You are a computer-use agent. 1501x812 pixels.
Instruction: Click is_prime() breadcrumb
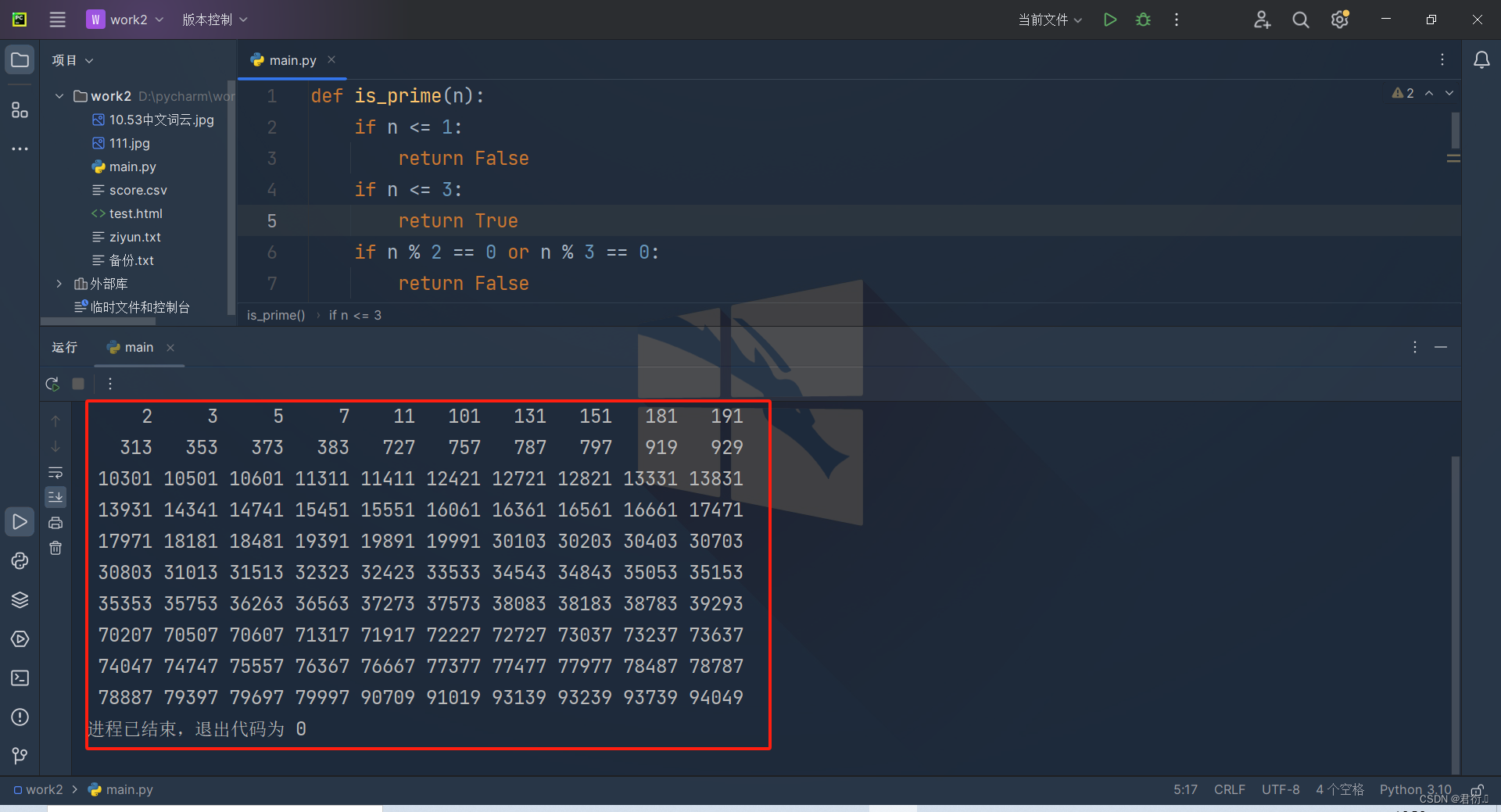point(276,315)
